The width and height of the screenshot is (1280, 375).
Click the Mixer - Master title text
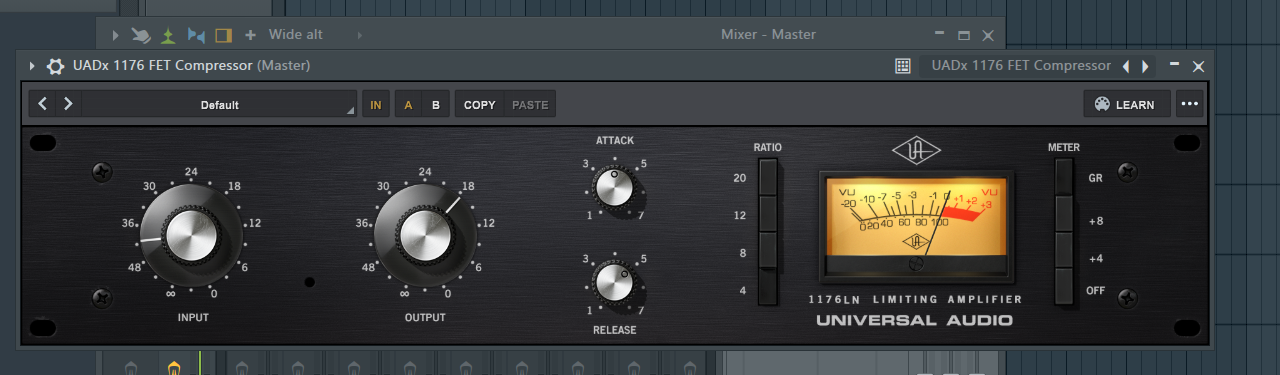[x=768, y=35]
